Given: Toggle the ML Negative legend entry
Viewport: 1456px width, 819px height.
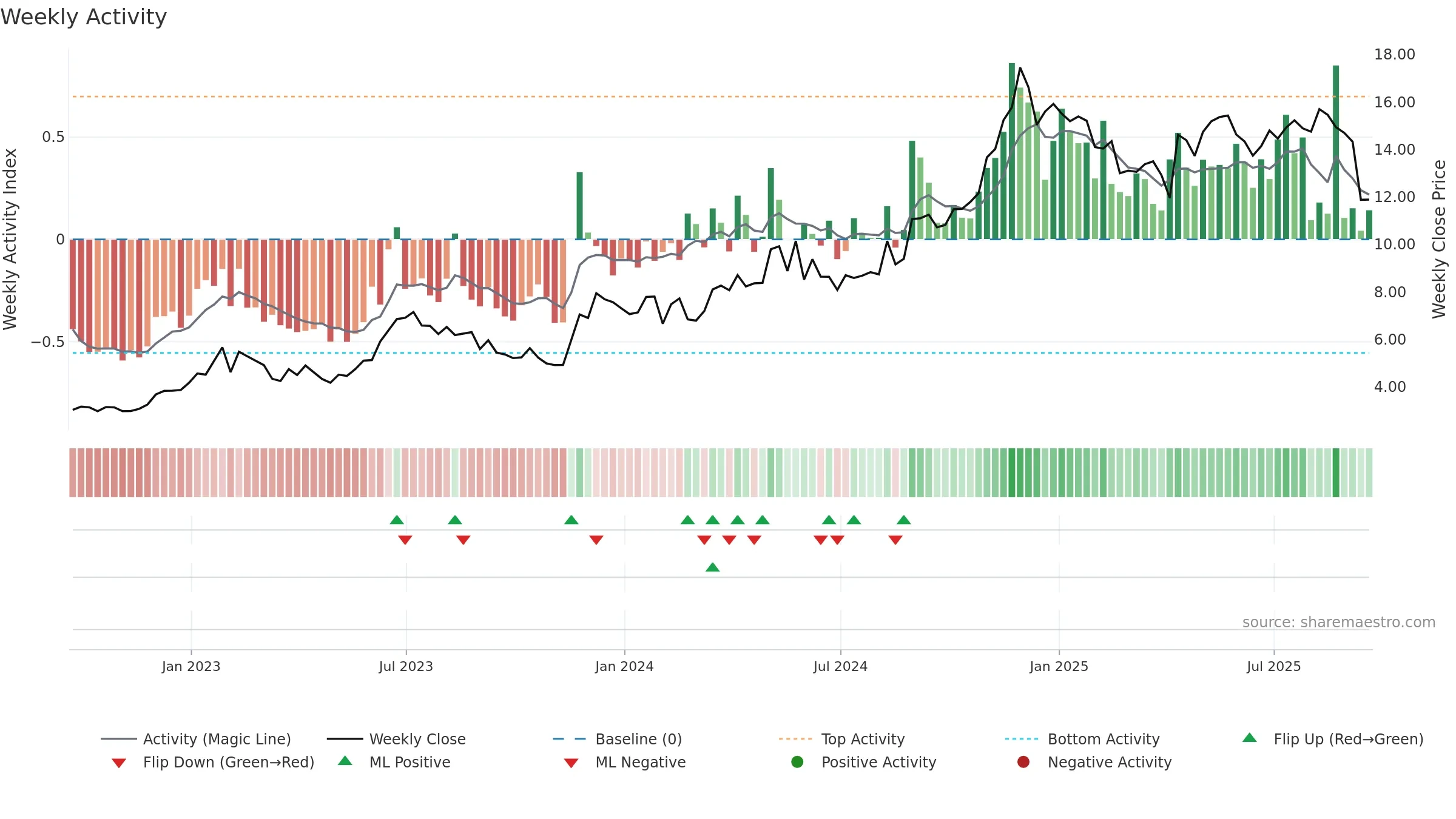Looking at the screenshot, I should [624, 762].
